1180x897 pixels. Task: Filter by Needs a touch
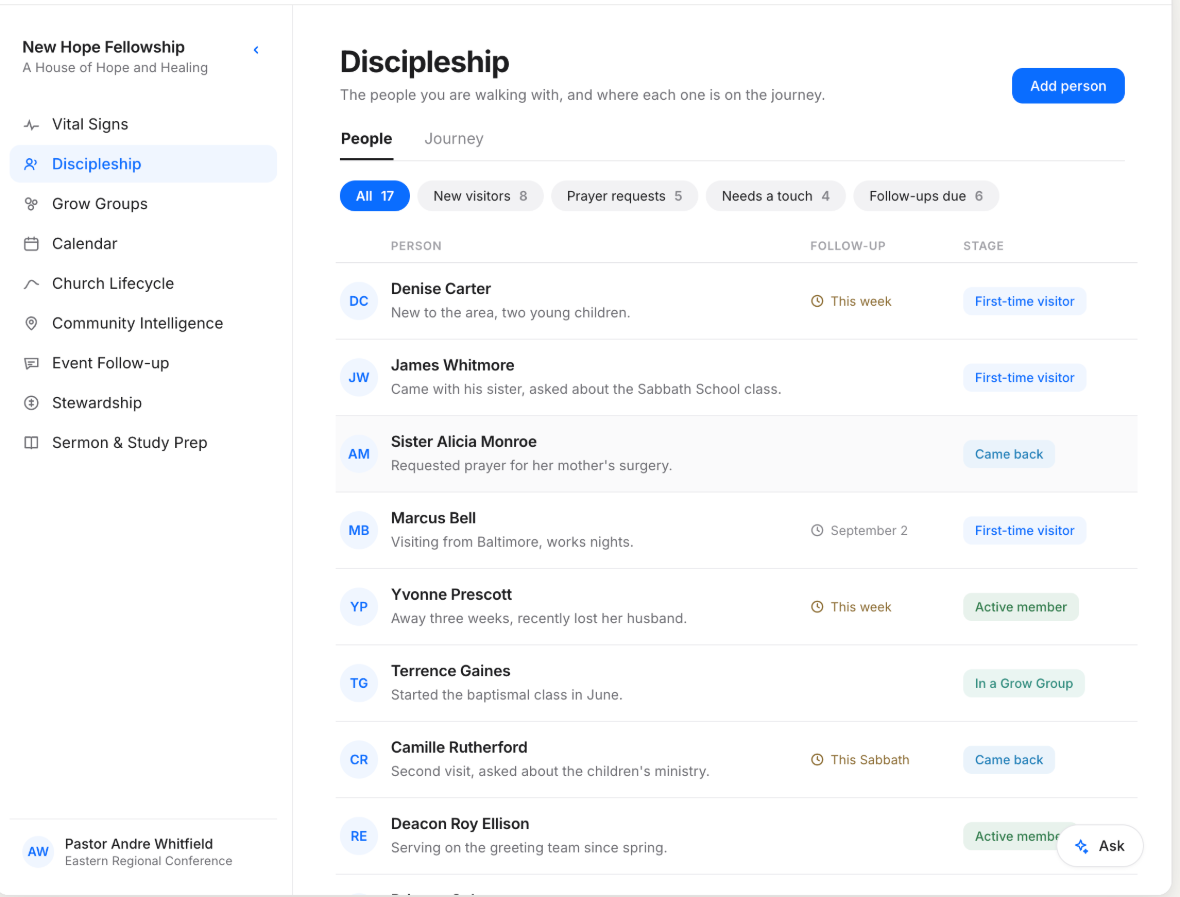pyautogui.click(x=776, y=196)
